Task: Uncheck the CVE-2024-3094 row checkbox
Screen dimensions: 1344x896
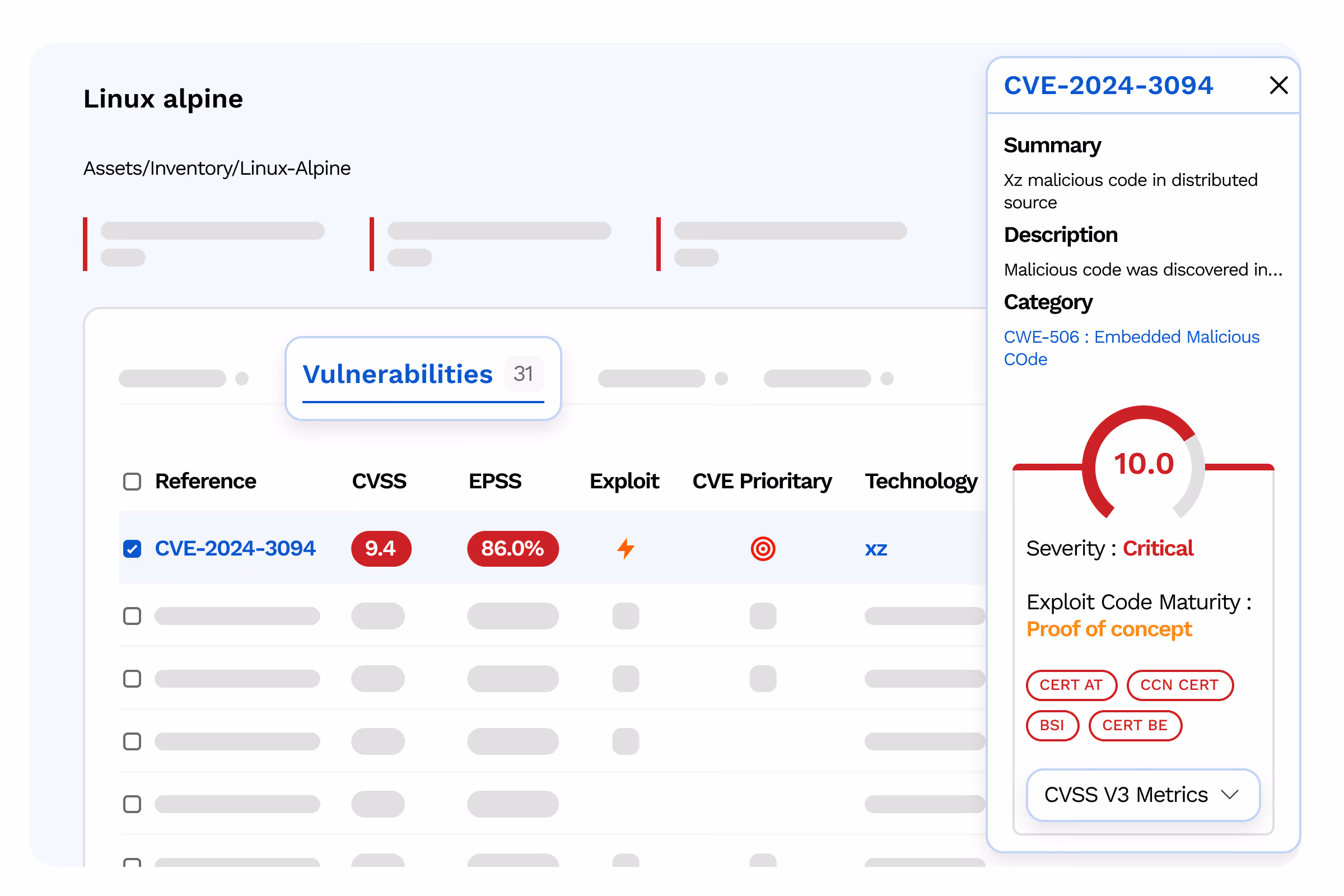Action: [x=132, y=549]
